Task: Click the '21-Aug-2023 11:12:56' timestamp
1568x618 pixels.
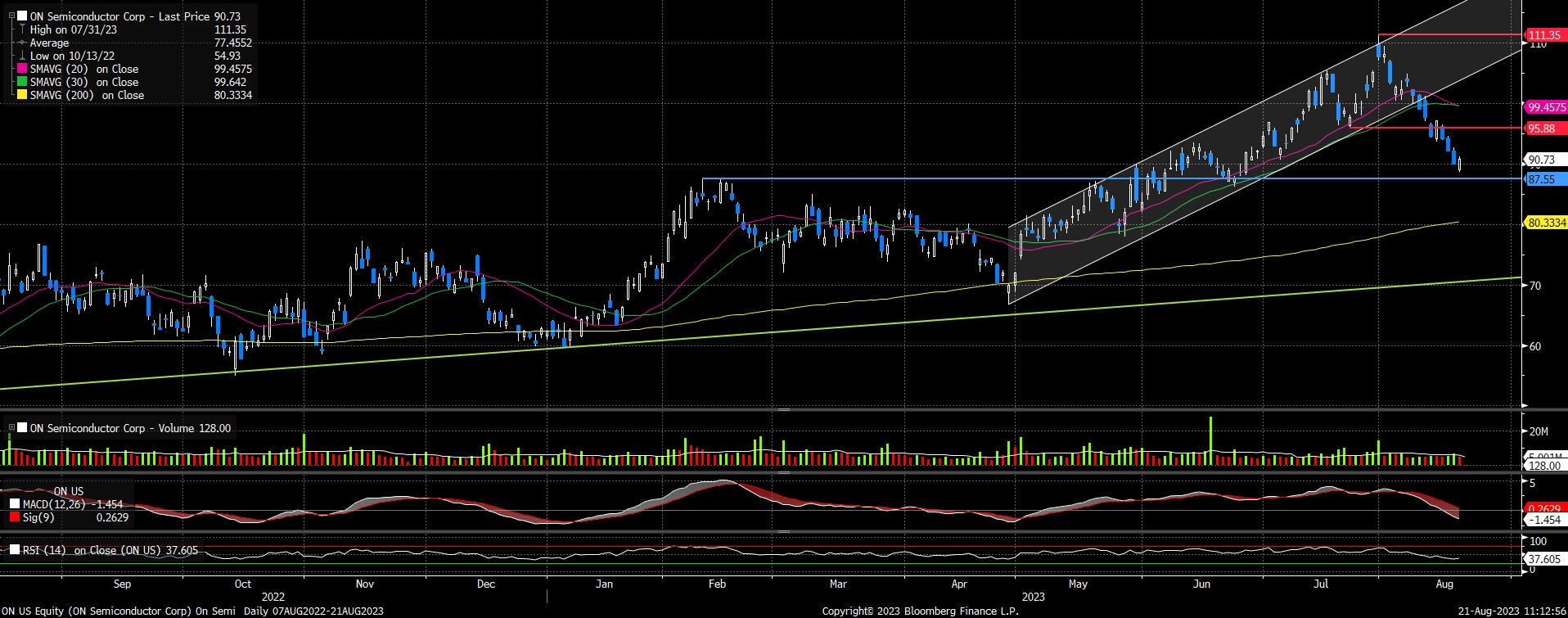Action: point(1512,611)
